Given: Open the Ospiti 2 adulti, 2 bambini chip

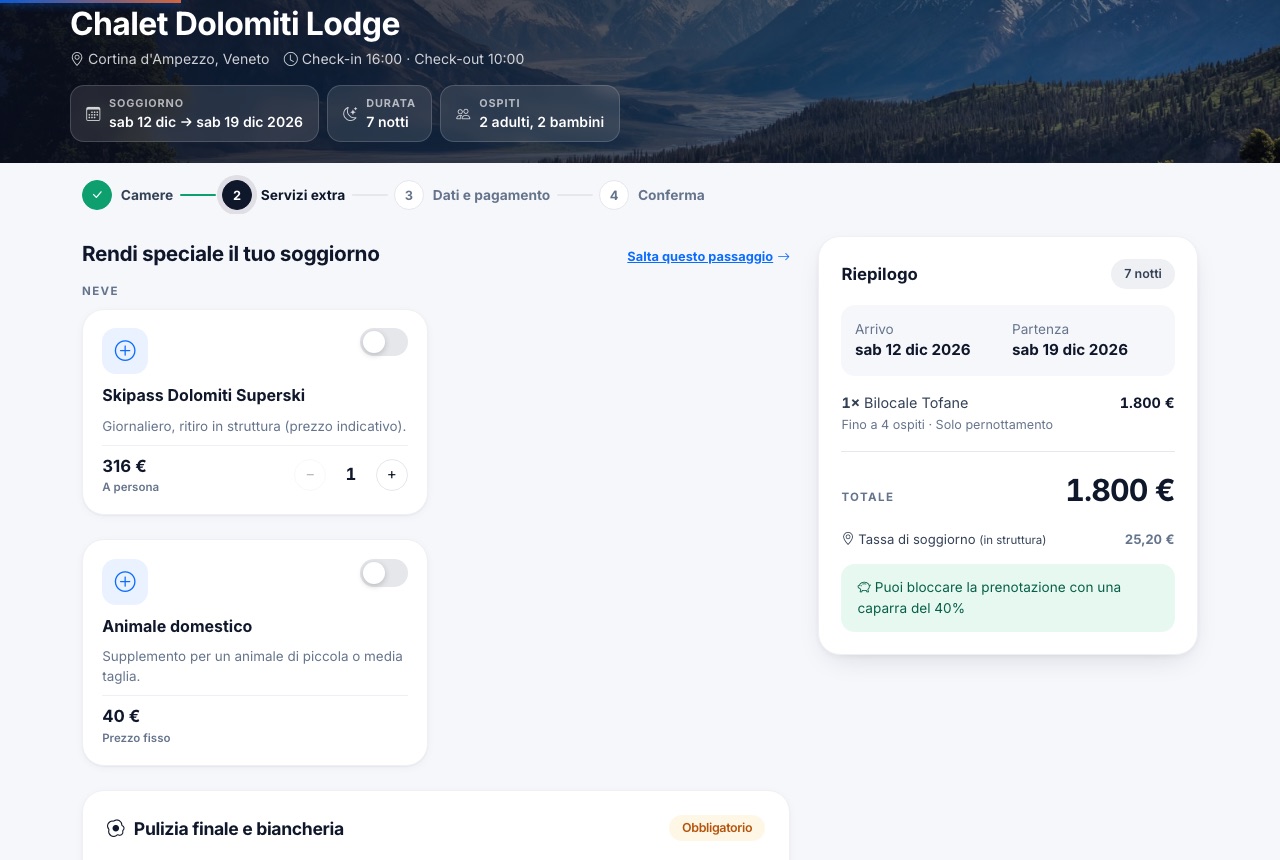Looking at the screenshot, I should coord(530,114).
